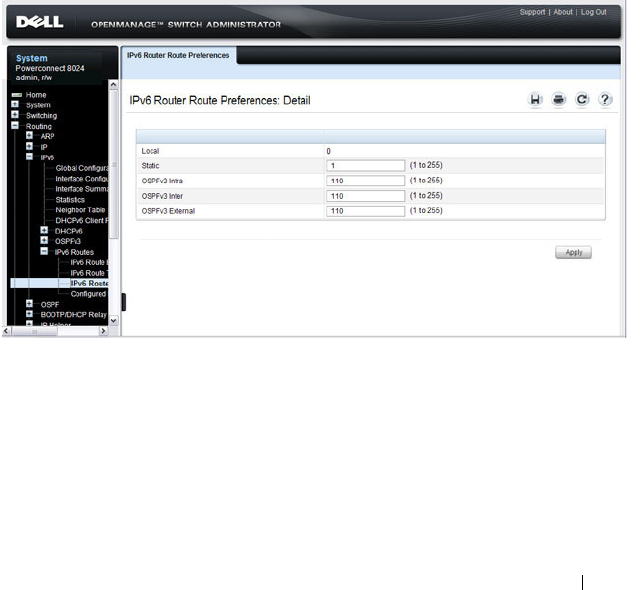Select Switching in the navigation tree

41,116
